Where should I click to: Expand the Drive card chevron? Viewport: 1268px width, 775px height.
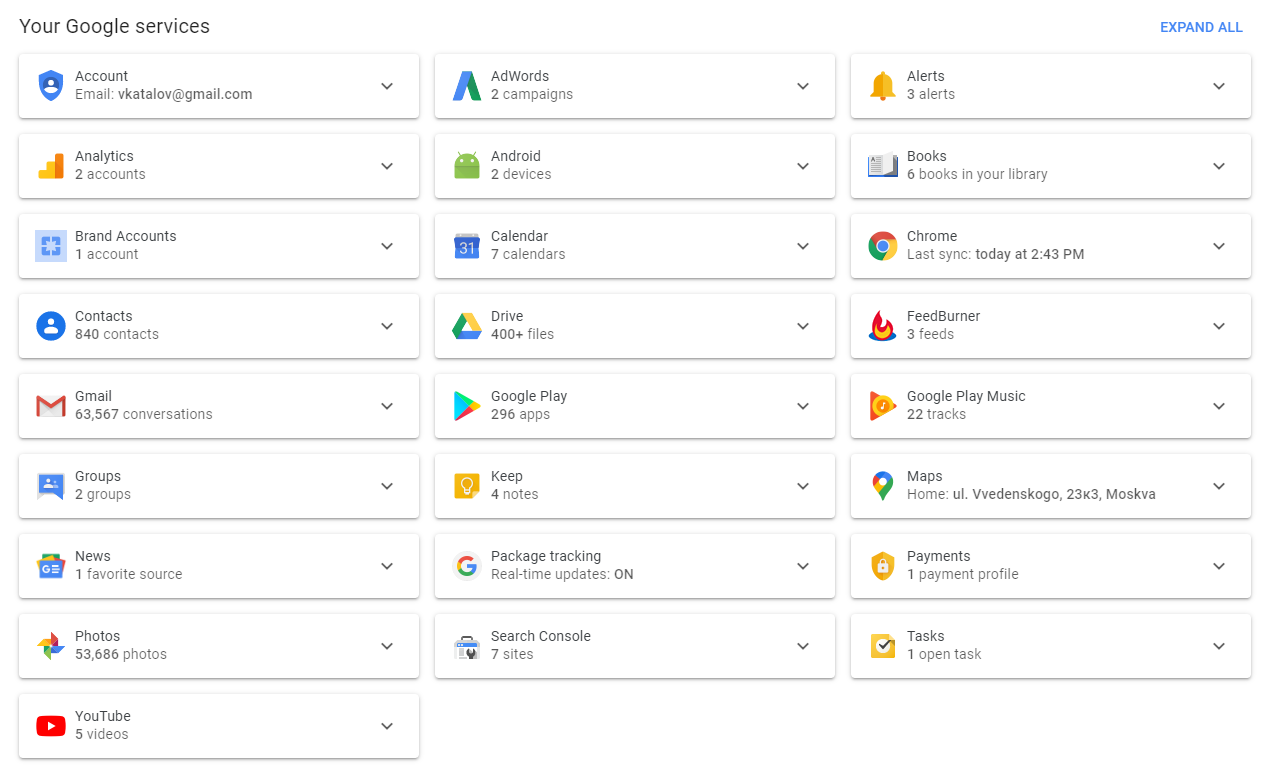pos(803,326)
